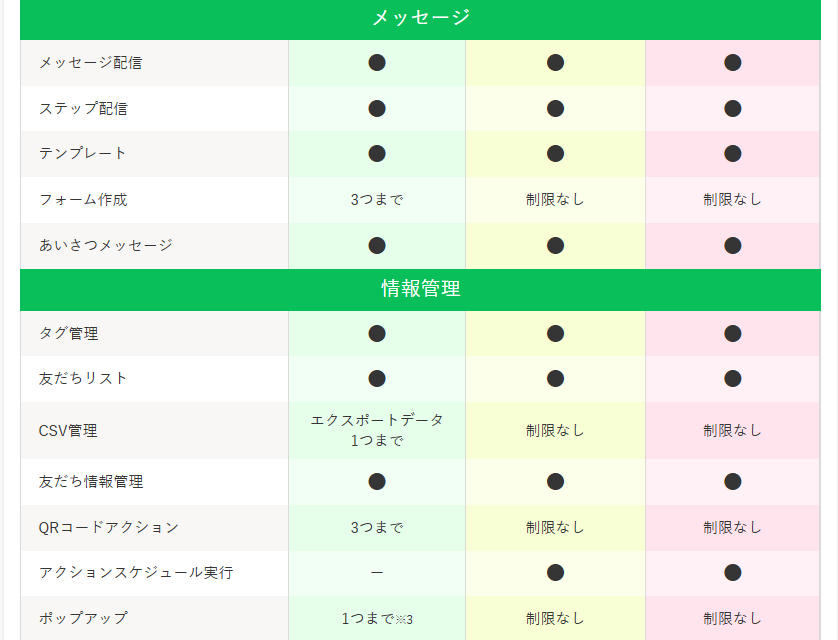Click the pink-column dot for アクションスケジュール実行

(733, 572)
